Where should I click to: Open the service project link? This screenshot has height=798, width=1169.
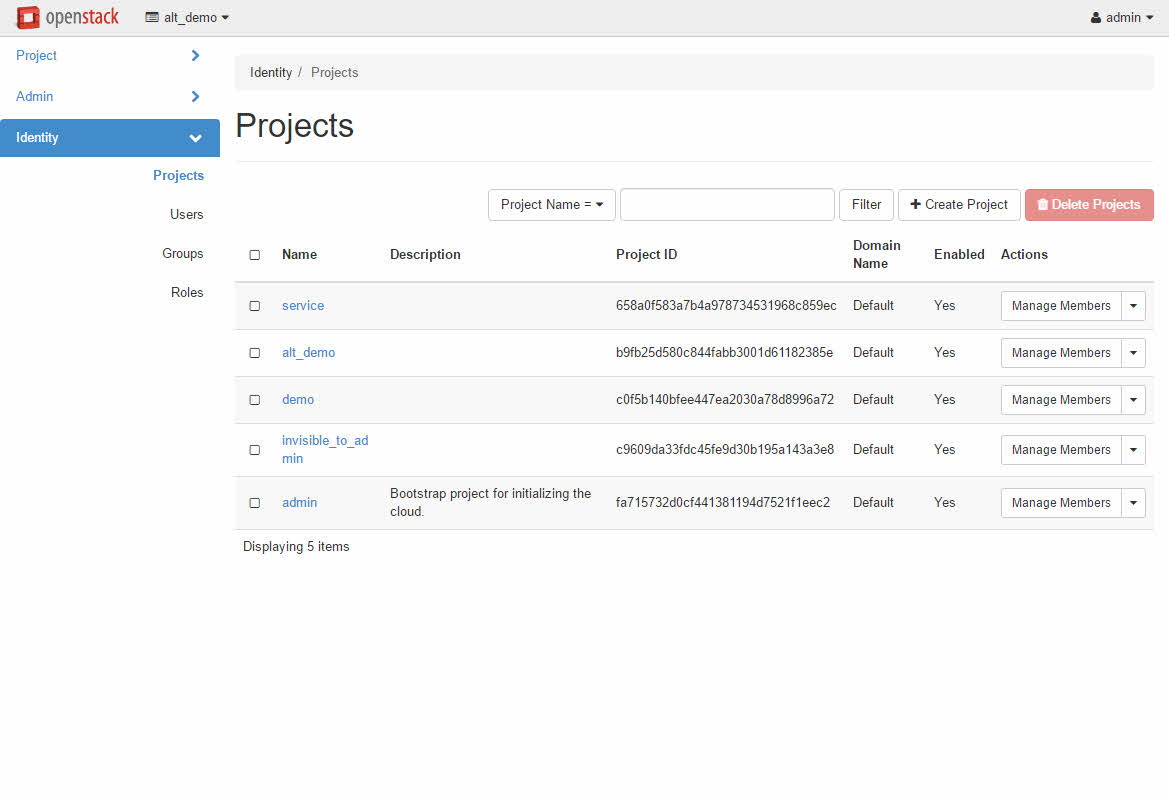click(303, 306)
